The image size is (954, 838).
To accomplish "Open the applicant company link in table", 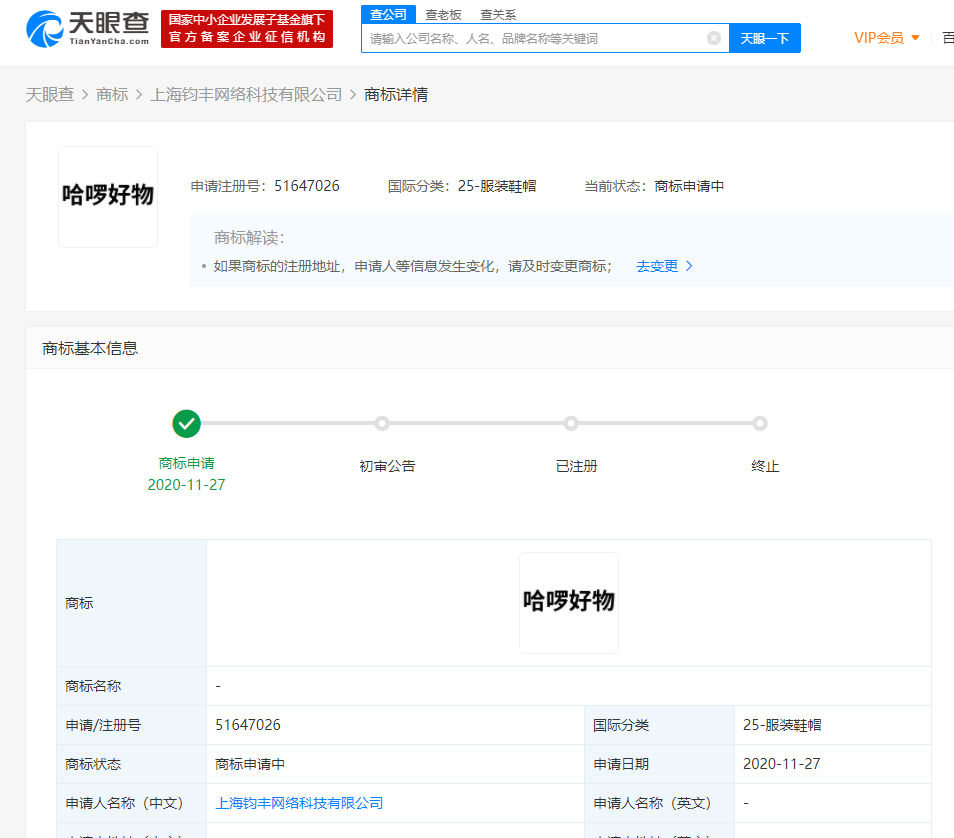I will [299, 803].
